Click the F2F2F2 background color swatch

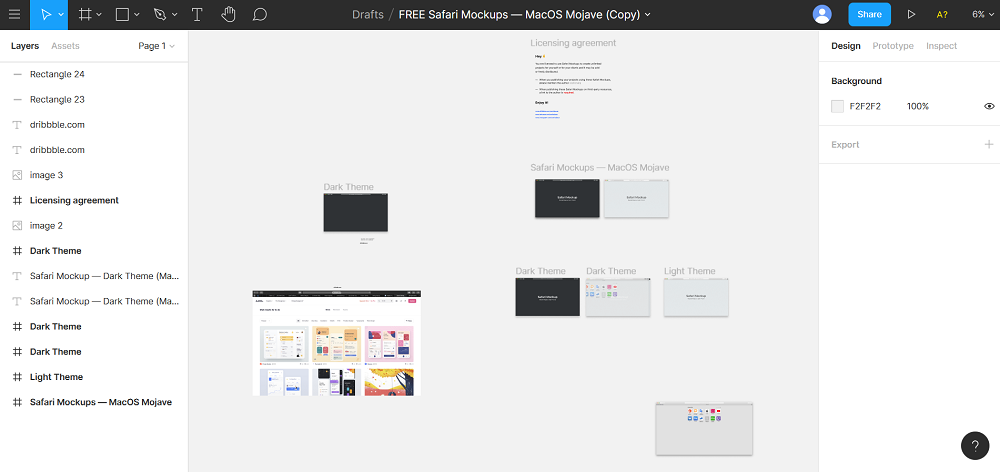point(837,107)
